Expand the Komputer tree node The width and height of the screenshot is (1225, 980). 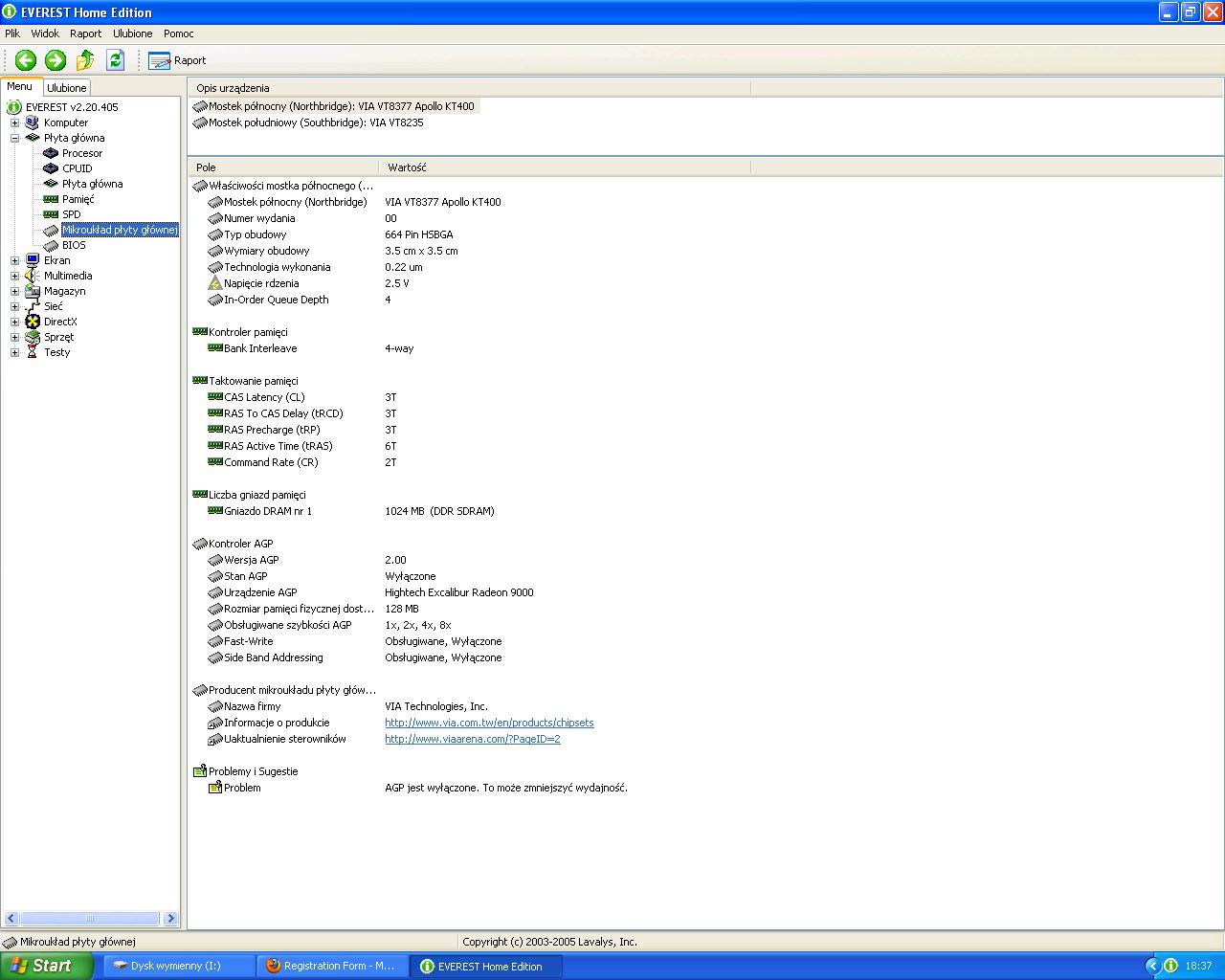coord(14,122)
